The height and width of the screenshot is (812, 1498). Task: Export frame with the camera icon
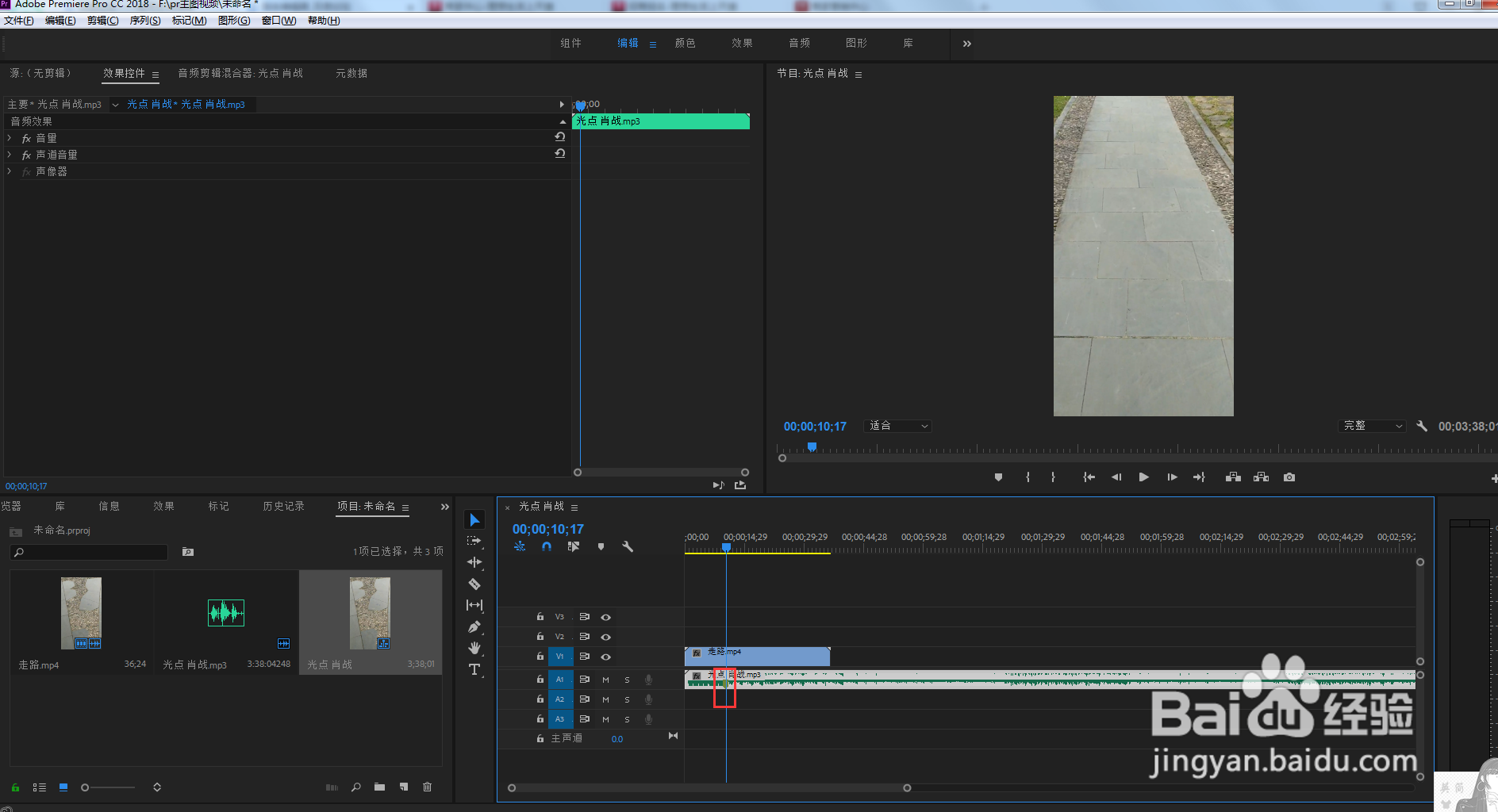[x=1289, y=477]
